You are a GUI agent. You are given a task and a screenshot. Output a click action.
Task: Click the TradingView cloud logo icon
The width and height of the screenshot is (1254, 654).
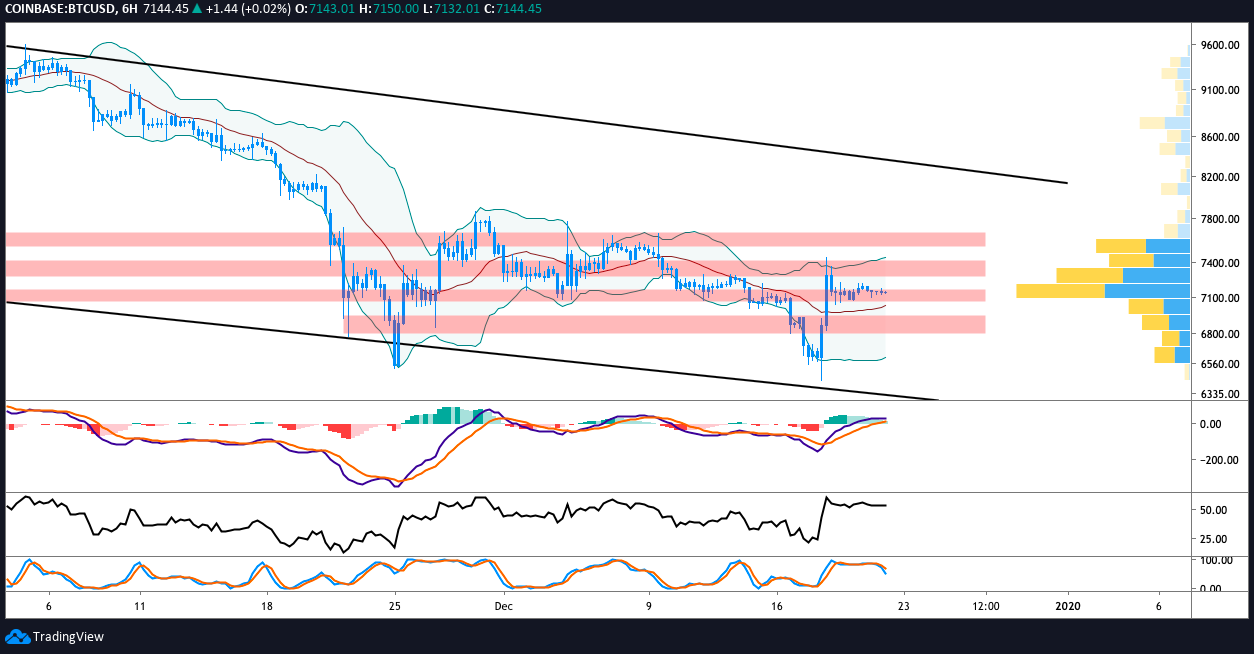[17, 636]
